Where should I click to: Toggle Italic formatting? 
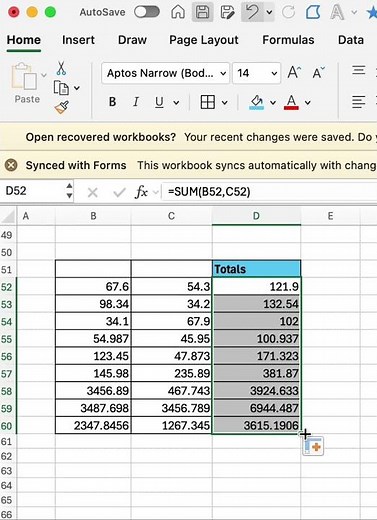tap(136, 102)
